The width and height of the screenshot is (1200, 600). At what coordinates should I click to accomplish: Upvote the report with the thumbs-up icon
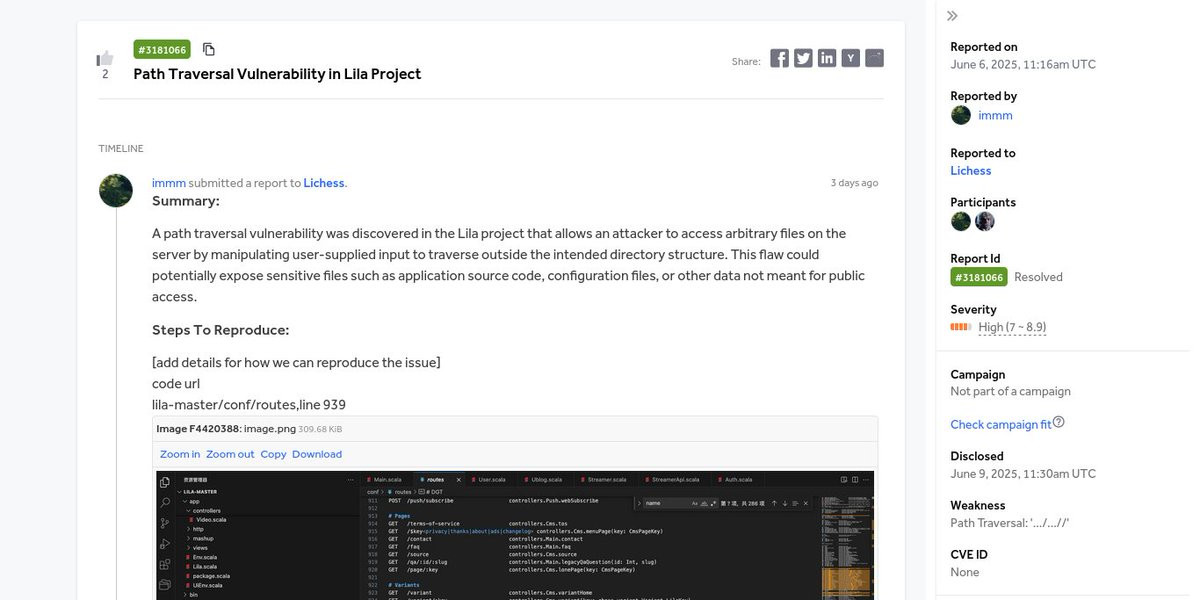tap(105, 58)
